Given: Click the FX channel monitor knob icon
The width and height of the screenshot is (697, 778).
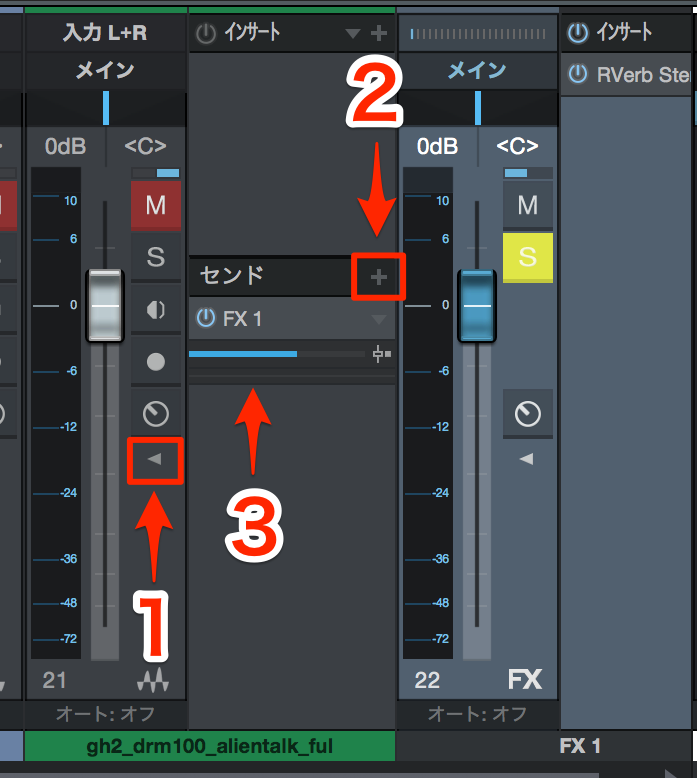Looking at the screenshot, I should click(527, 413).
